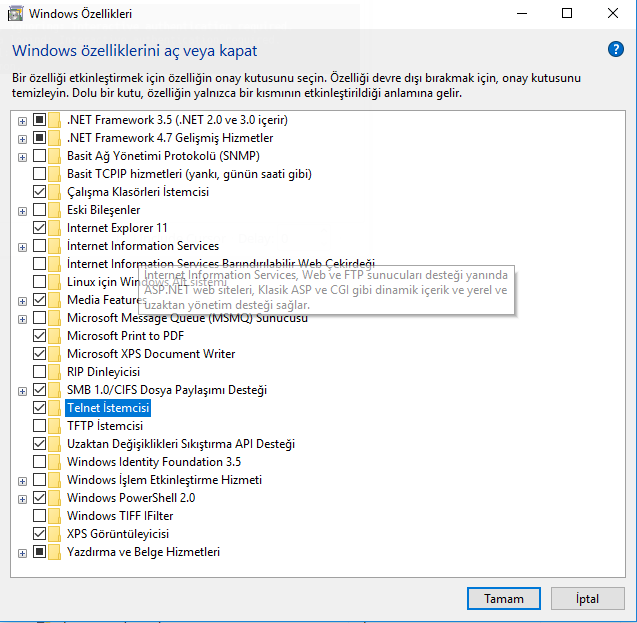Minimize the Windows Özellikleri dialog
This screenshot has height=623, width=637.
tap(522, 13)
